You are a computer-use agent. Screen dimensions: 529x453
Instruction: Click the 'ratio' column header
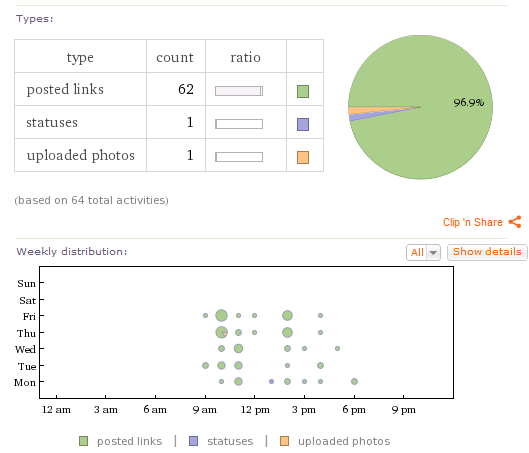tap(246, 57)
